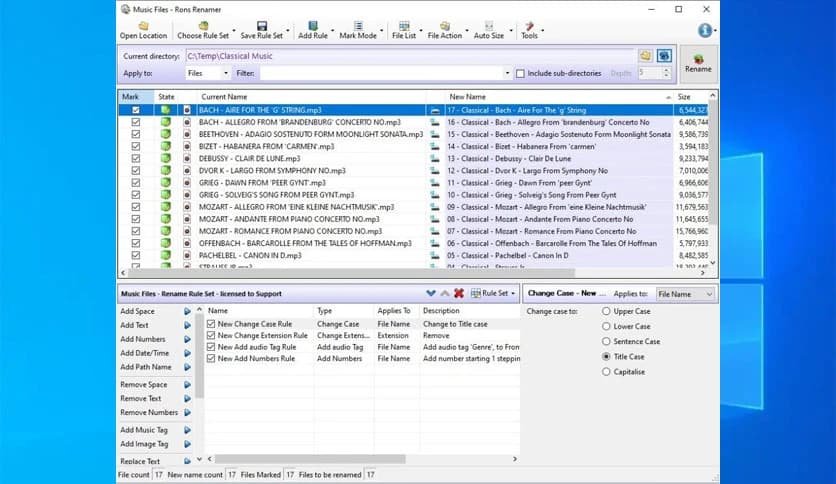Enable Include sub-directories checkbox
Image resolution: width=836 pixels, height=484 pixels.
(520, 73)
